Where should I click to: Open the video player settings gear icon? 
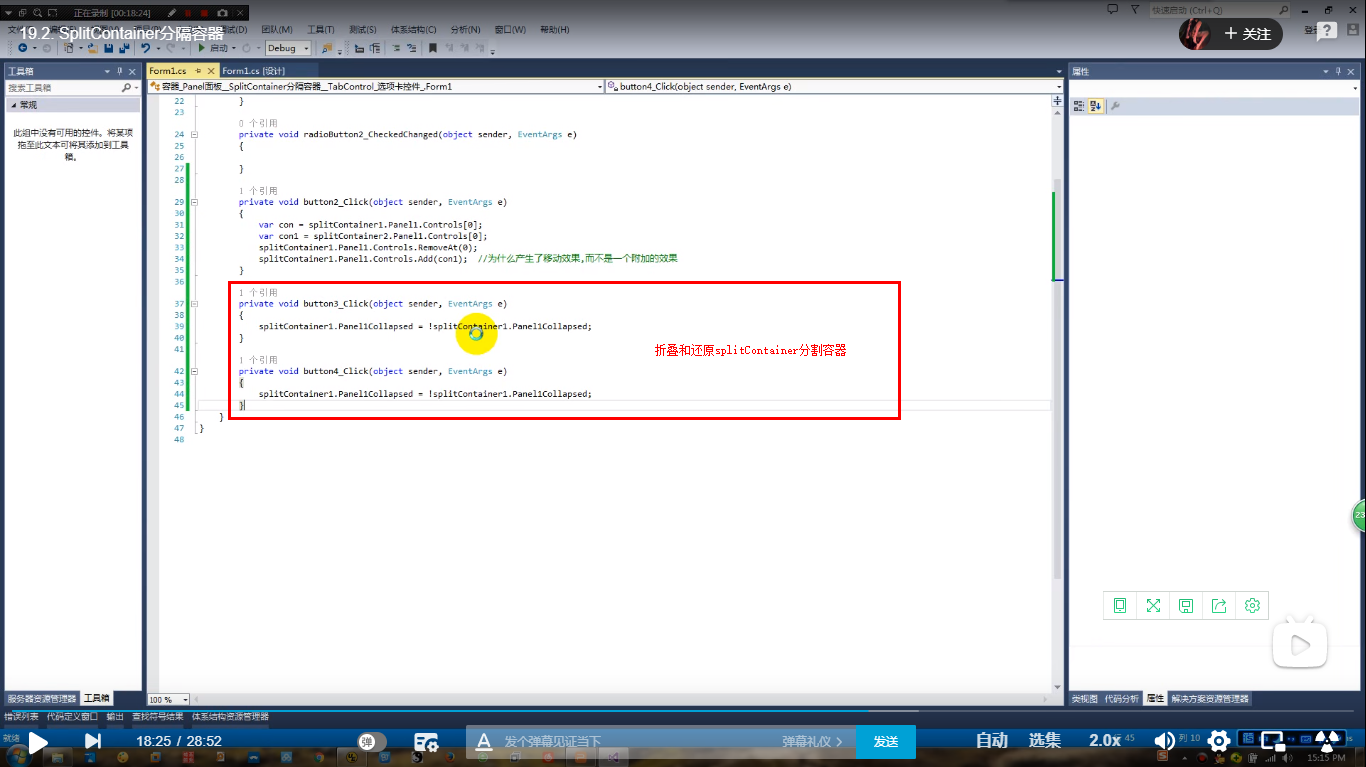(1217, 740)
